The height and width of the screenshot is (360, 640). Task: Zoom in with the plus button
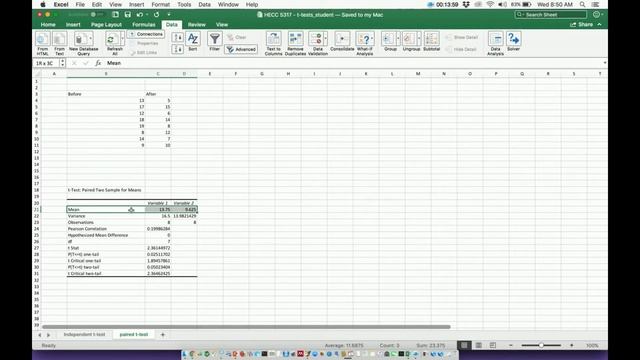(571, 345)
